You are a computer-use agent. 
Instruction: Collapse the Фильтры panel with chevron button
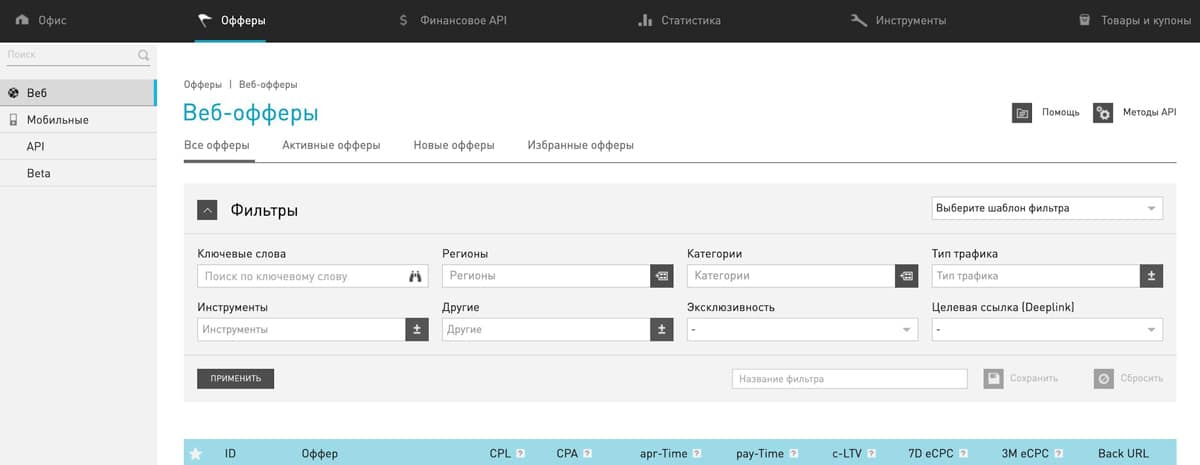(x=207, y=210)
